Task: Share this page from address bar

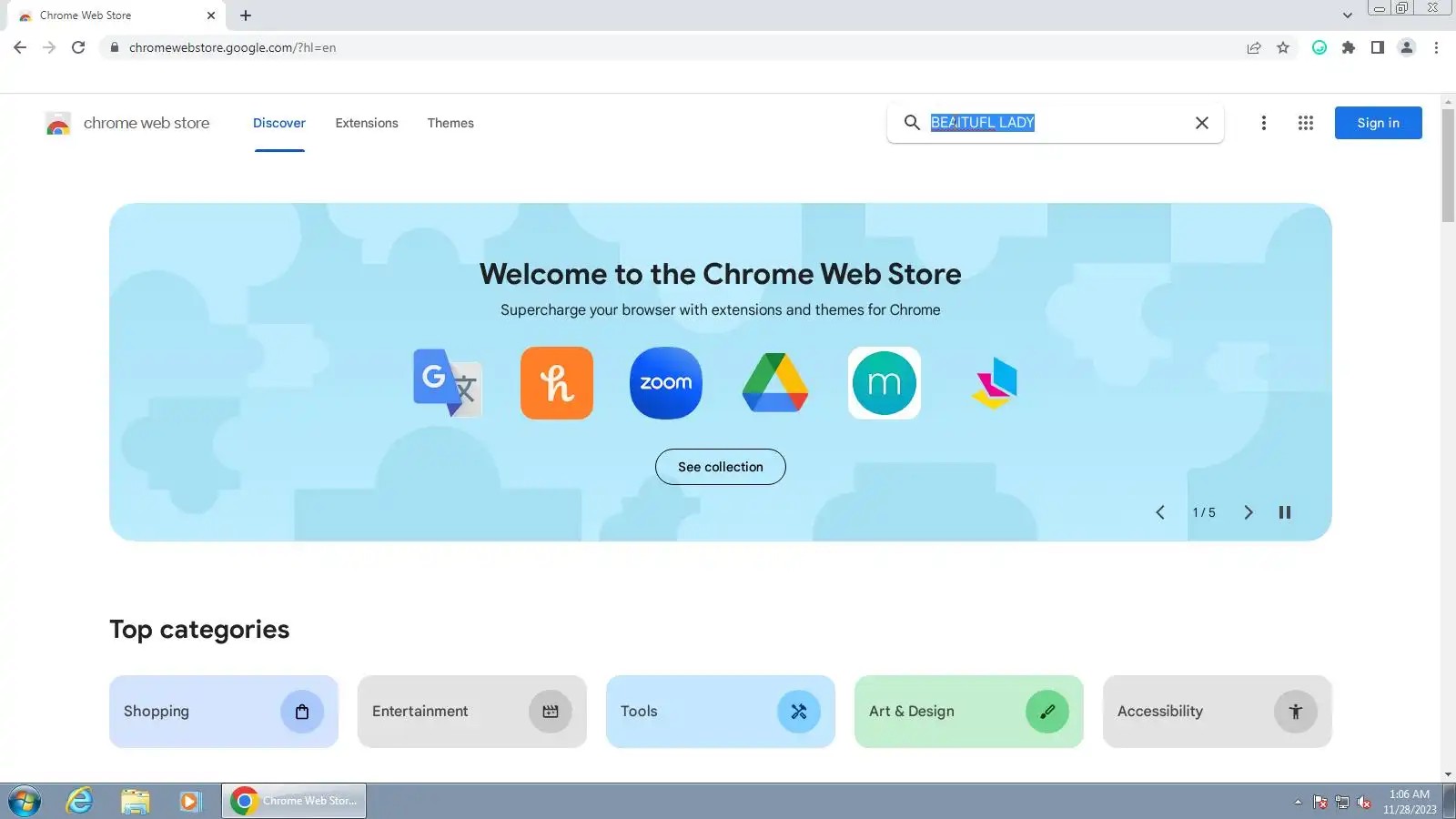Action: 1254,47
